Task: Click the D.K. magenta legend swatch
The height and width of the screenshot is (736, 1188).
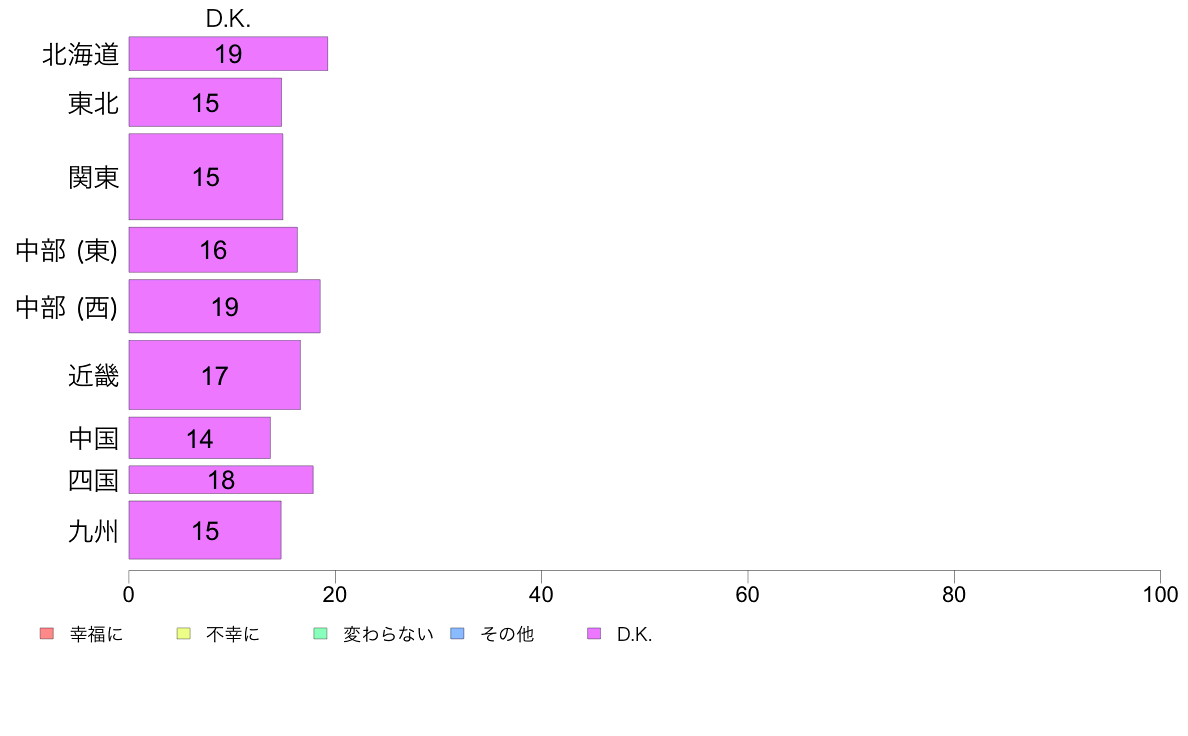Action: pyautogui.click(x=594, y=634)
